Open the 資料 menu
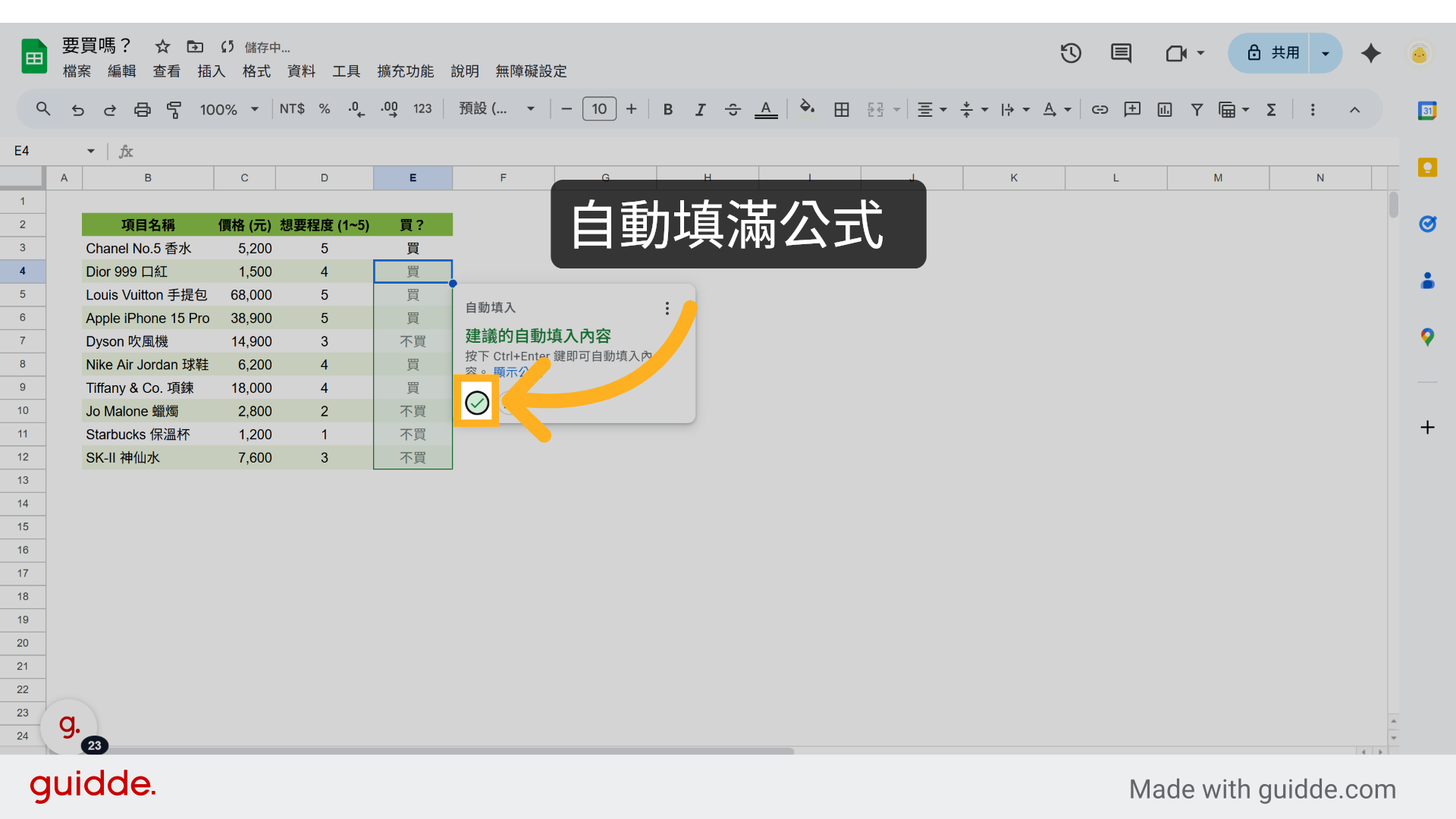1456x819 pixels. pyautogui.click(x=301, y=71)
